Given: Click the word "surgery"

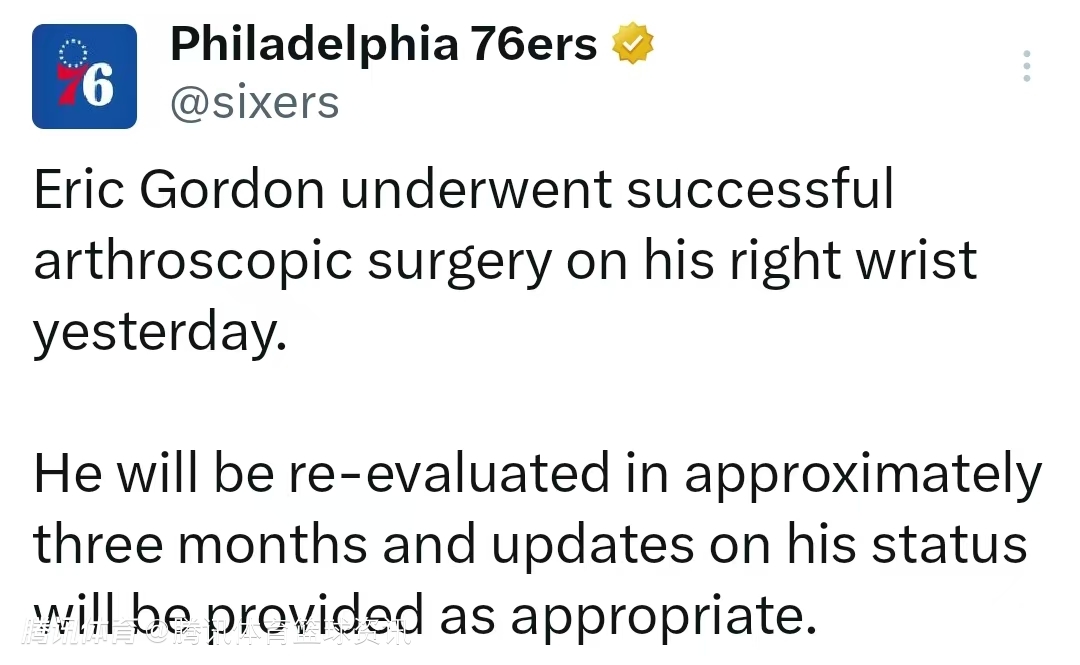Looking at the screenshot, I should click(459, 262).
